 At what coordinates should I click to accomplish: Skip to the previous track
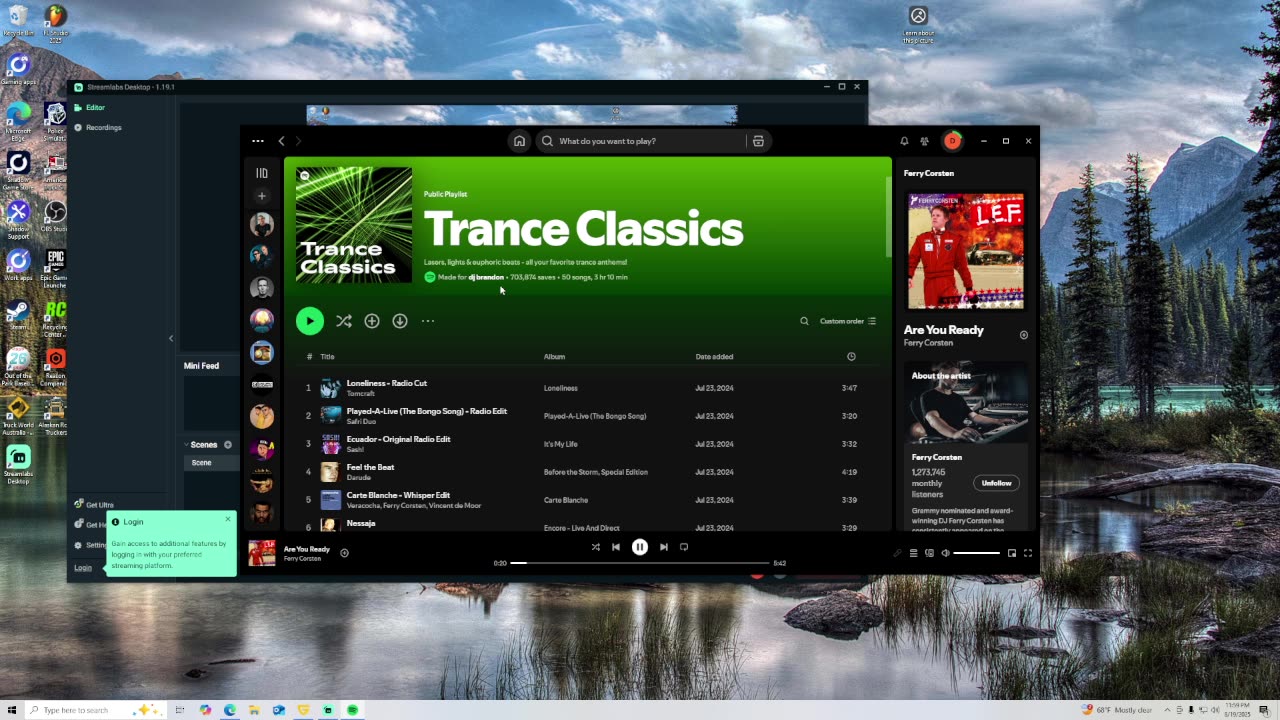(x=616, y=547)
